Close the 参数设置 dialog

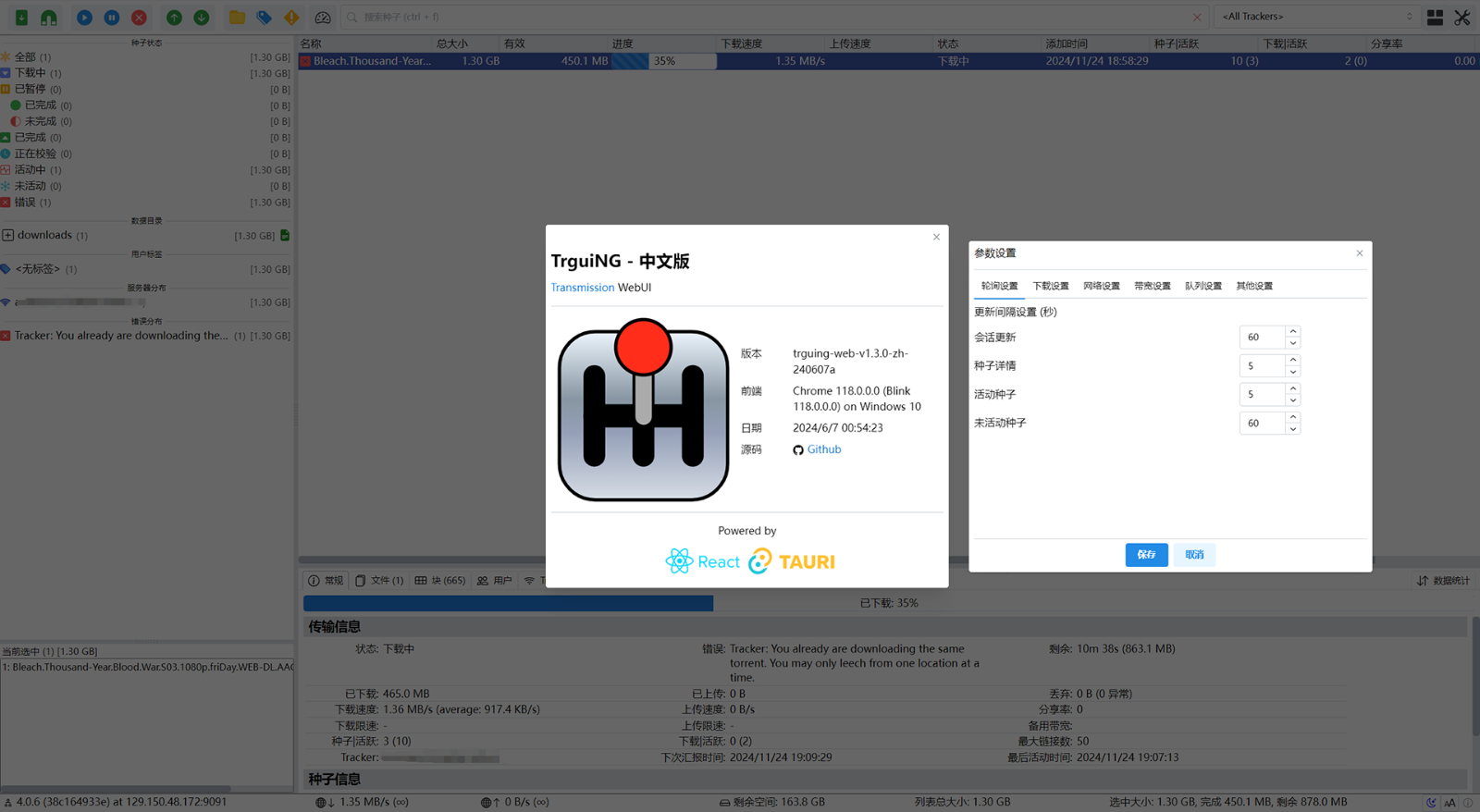[1359, 253]
